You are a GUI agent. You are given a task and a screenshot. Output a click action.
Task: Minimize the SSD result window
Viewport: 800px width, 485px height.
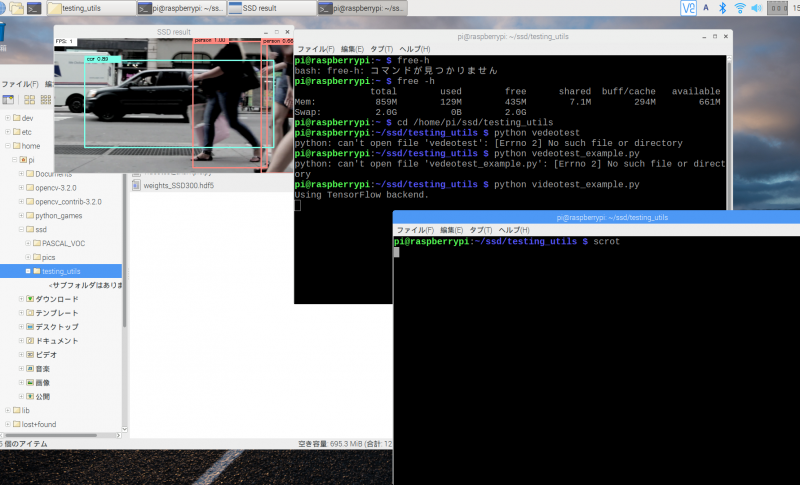coord(265,32)
